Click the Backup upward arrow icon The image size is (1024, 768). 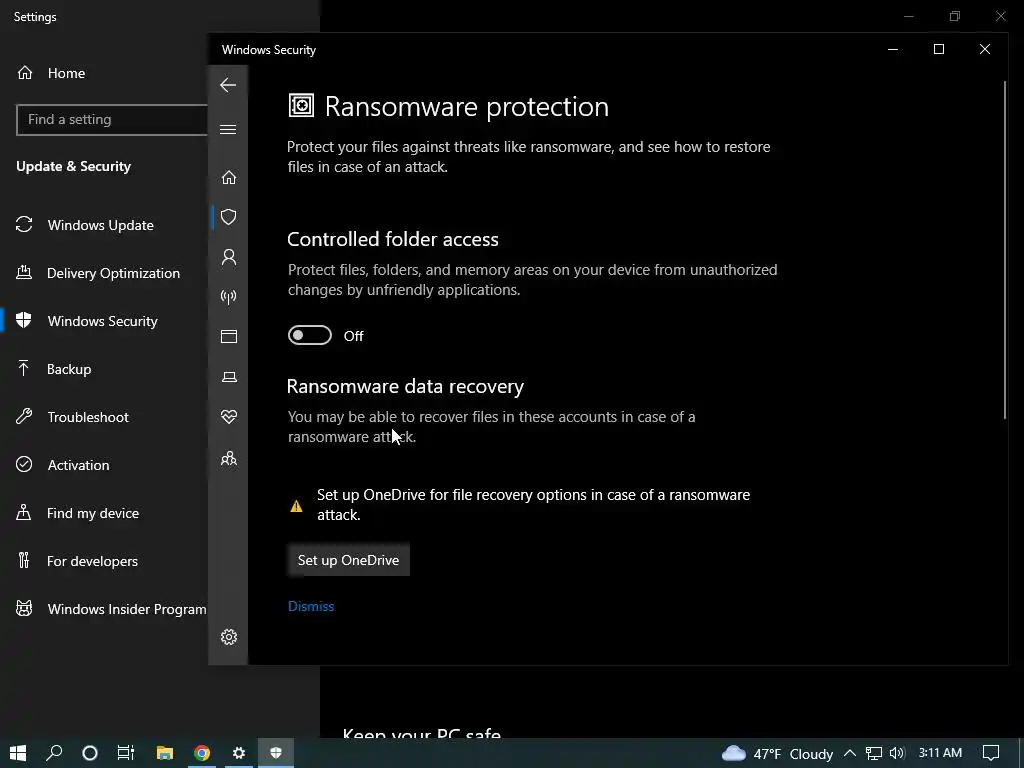point(24,368)
